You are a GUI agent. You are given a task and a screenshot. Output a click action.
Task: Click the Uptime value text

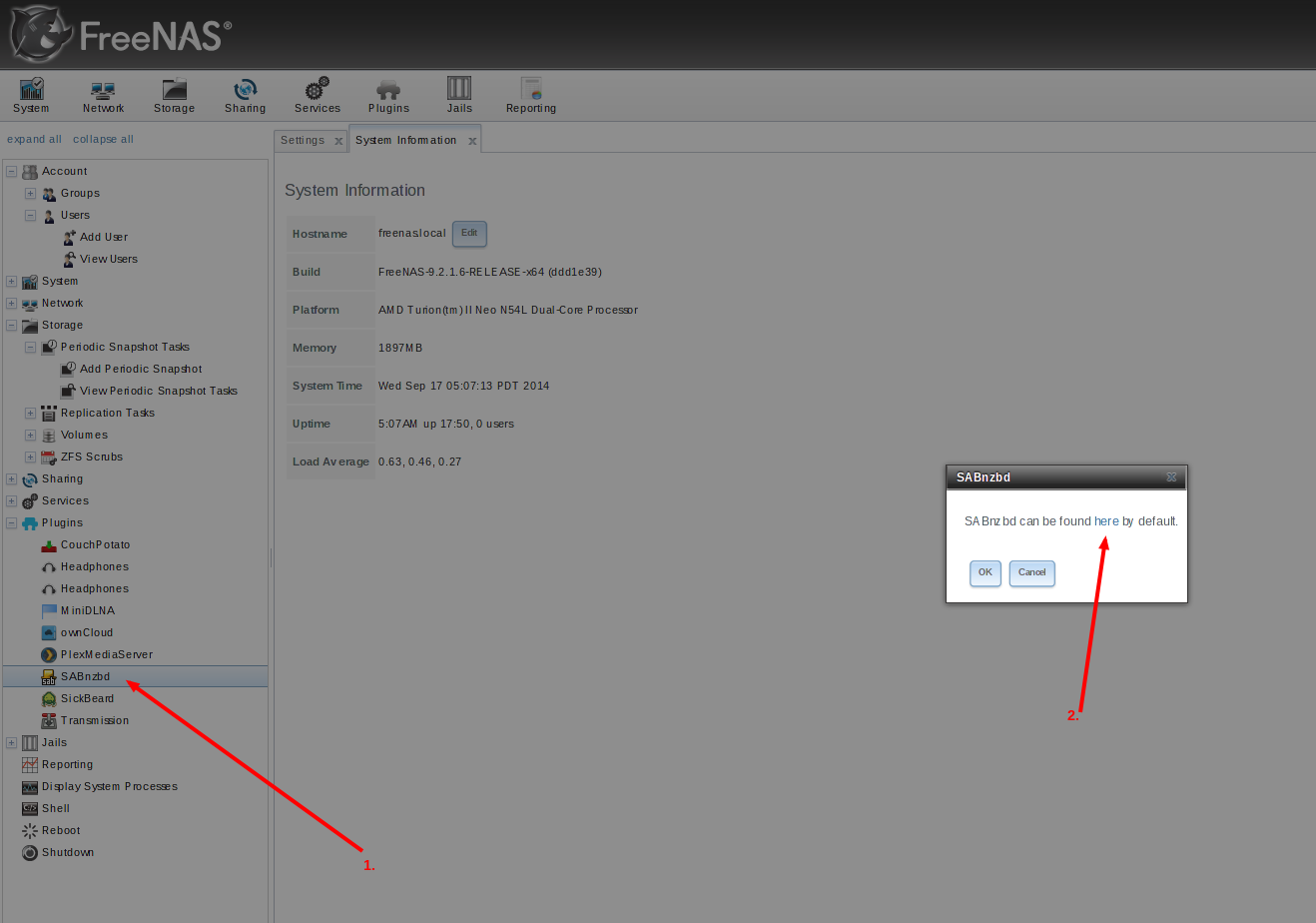click(445, 424)
